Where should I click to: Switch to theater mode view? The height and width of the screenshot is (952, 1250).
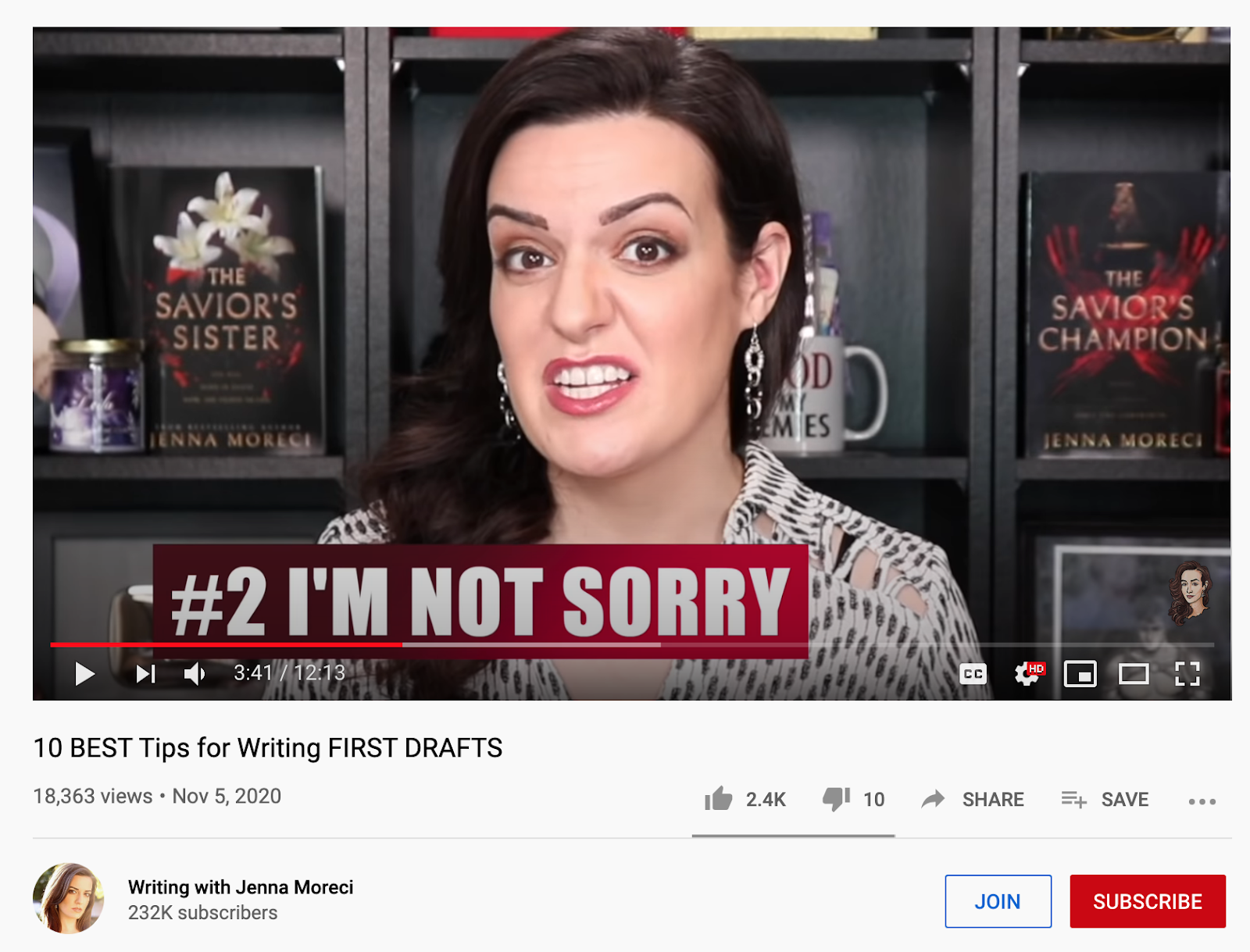pyautogui.click(x=1134, y=673)
